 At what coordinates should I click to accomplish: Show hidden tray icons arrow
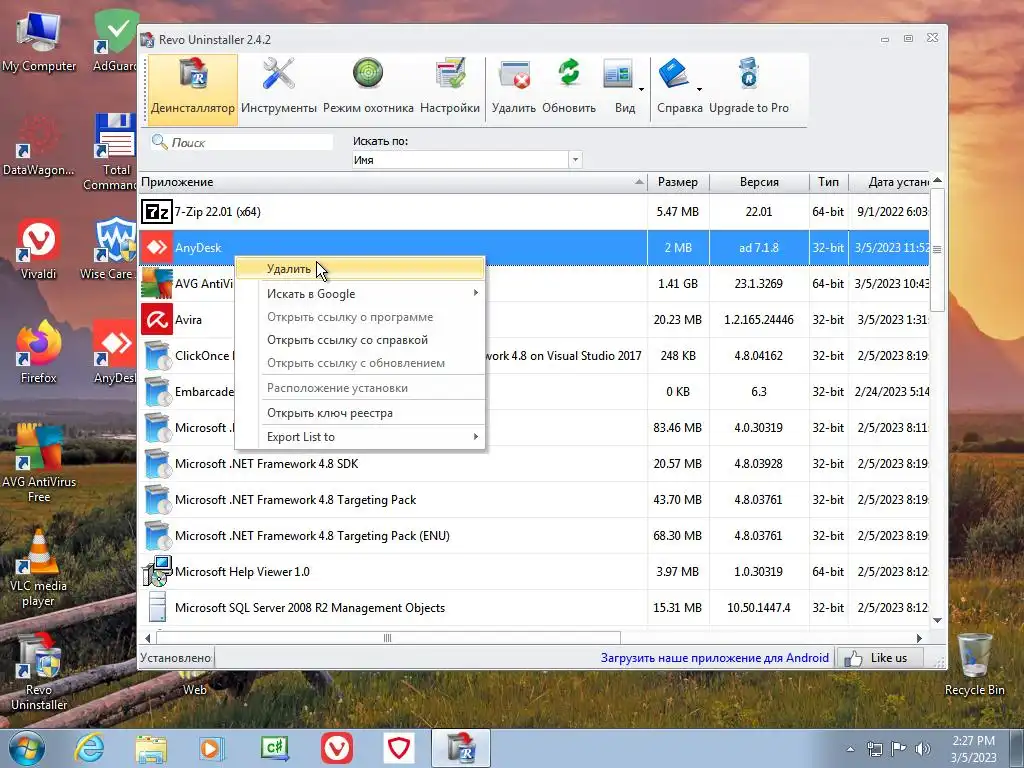850,749
